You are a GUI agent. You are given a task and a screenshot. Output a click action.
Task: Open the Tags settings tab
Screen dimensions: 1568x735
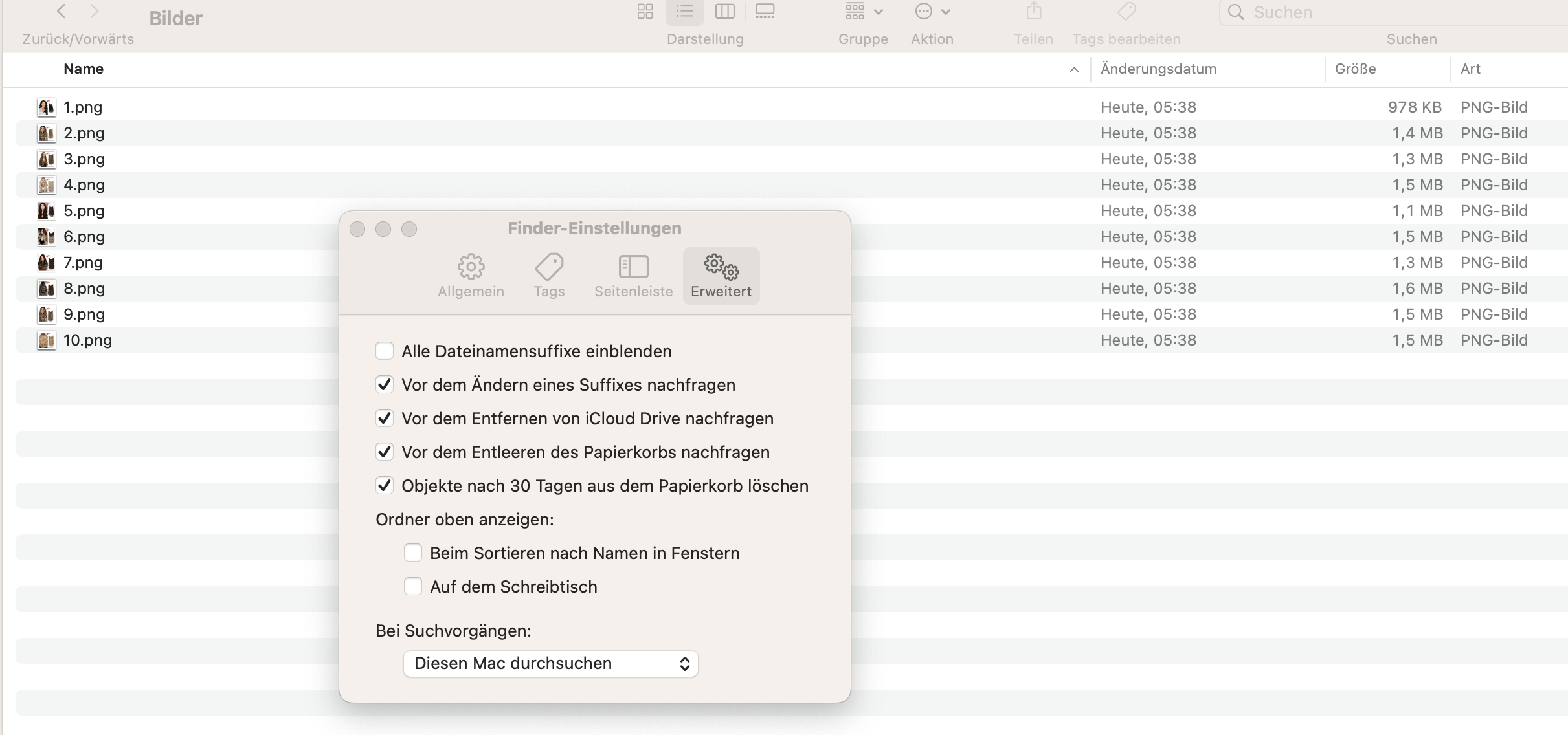pyautogui.click(x=549, y=276)
